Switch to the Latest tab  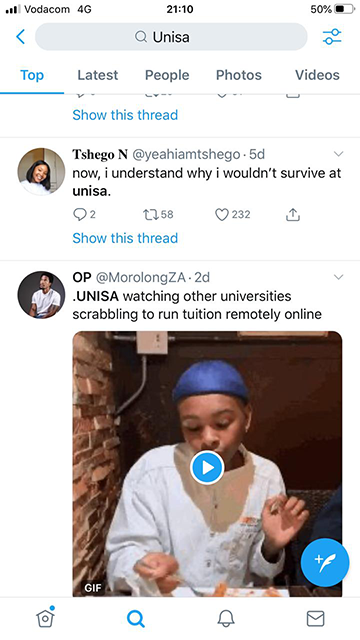(98, 75)
